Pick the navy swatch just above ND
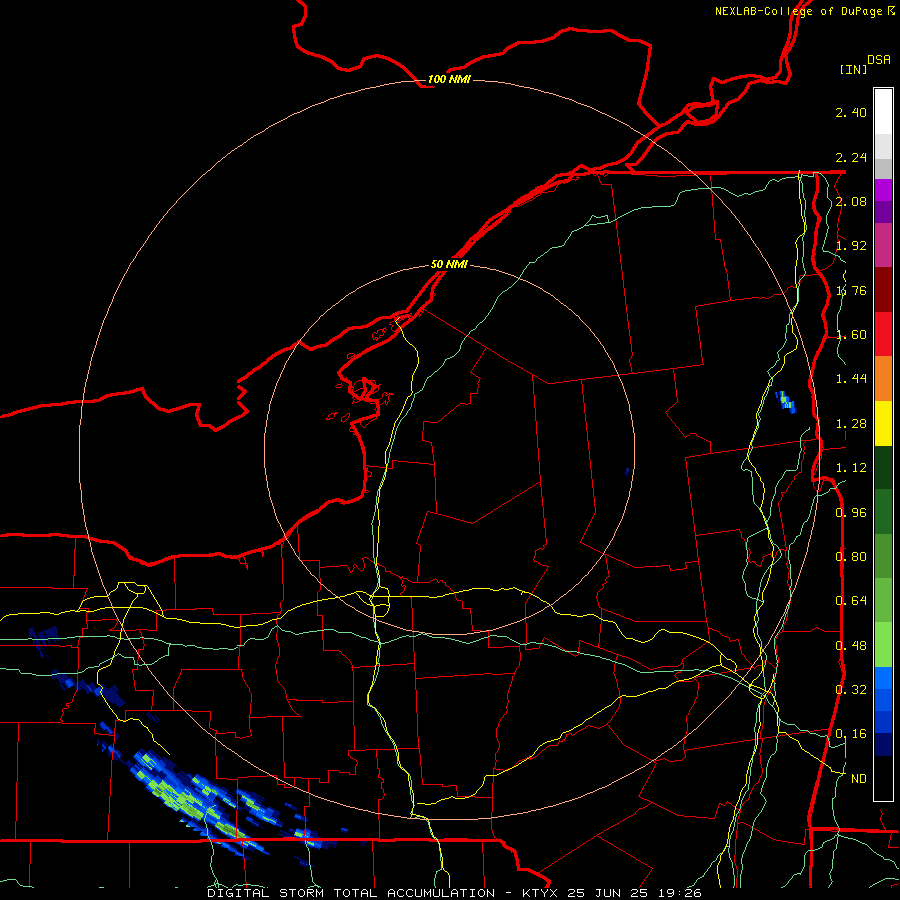900x900 pixels. [x=883, y=744]
